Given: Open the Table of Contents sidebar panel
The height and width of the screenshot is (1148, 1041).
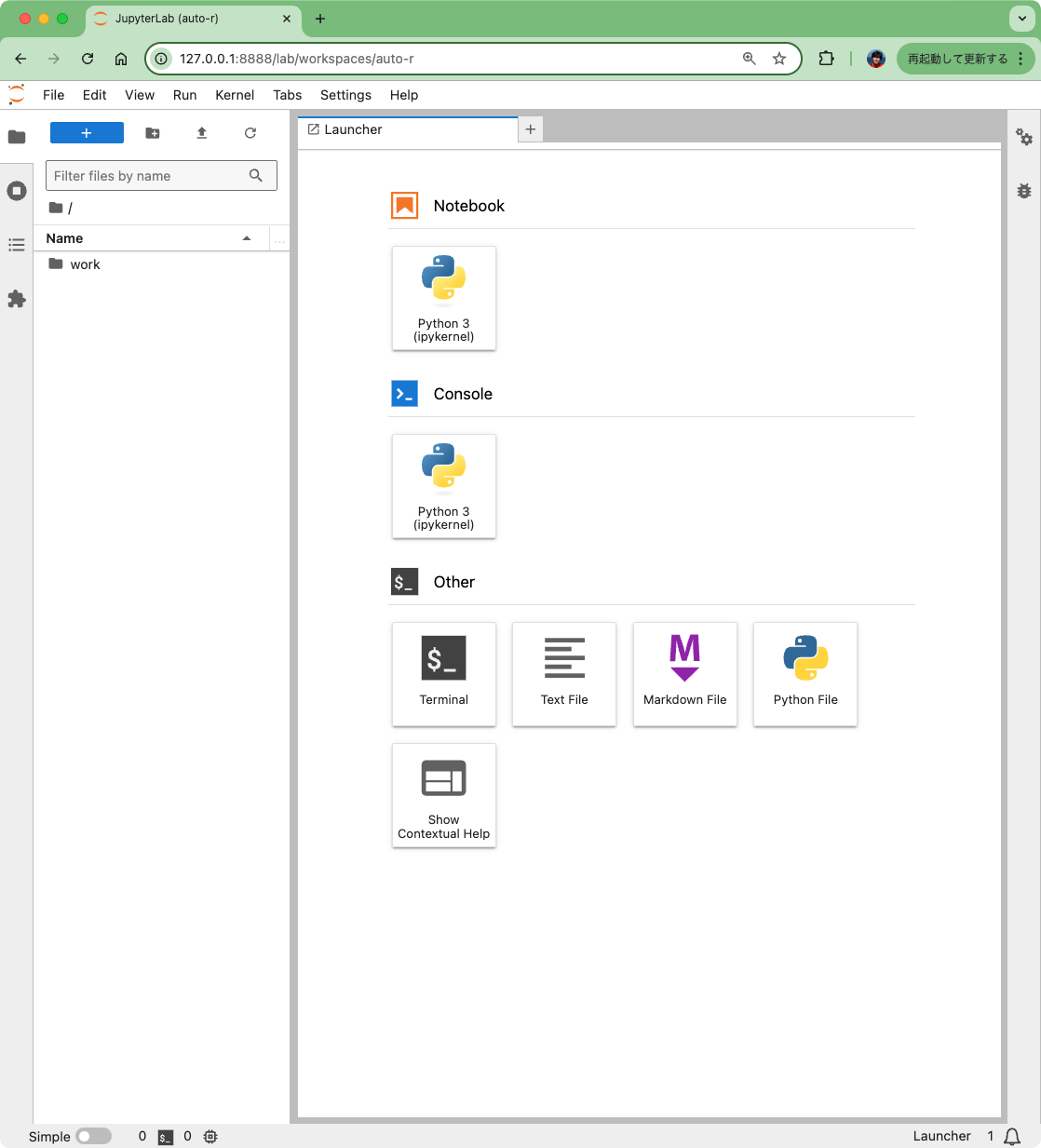Looking at the screenshot, I should click(x=17, y=245).
